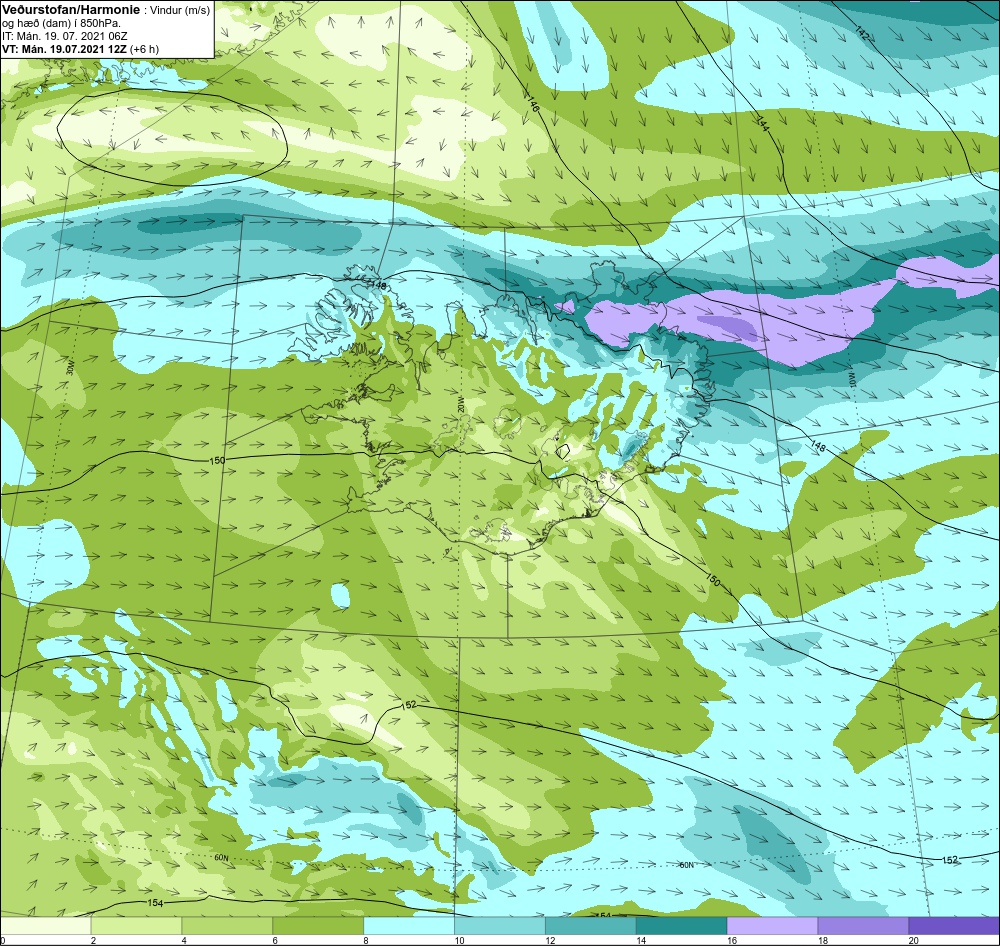Click the '142' contour label
The height and width of the screenshot is (946, 1000).
click(x=861, y=33)
